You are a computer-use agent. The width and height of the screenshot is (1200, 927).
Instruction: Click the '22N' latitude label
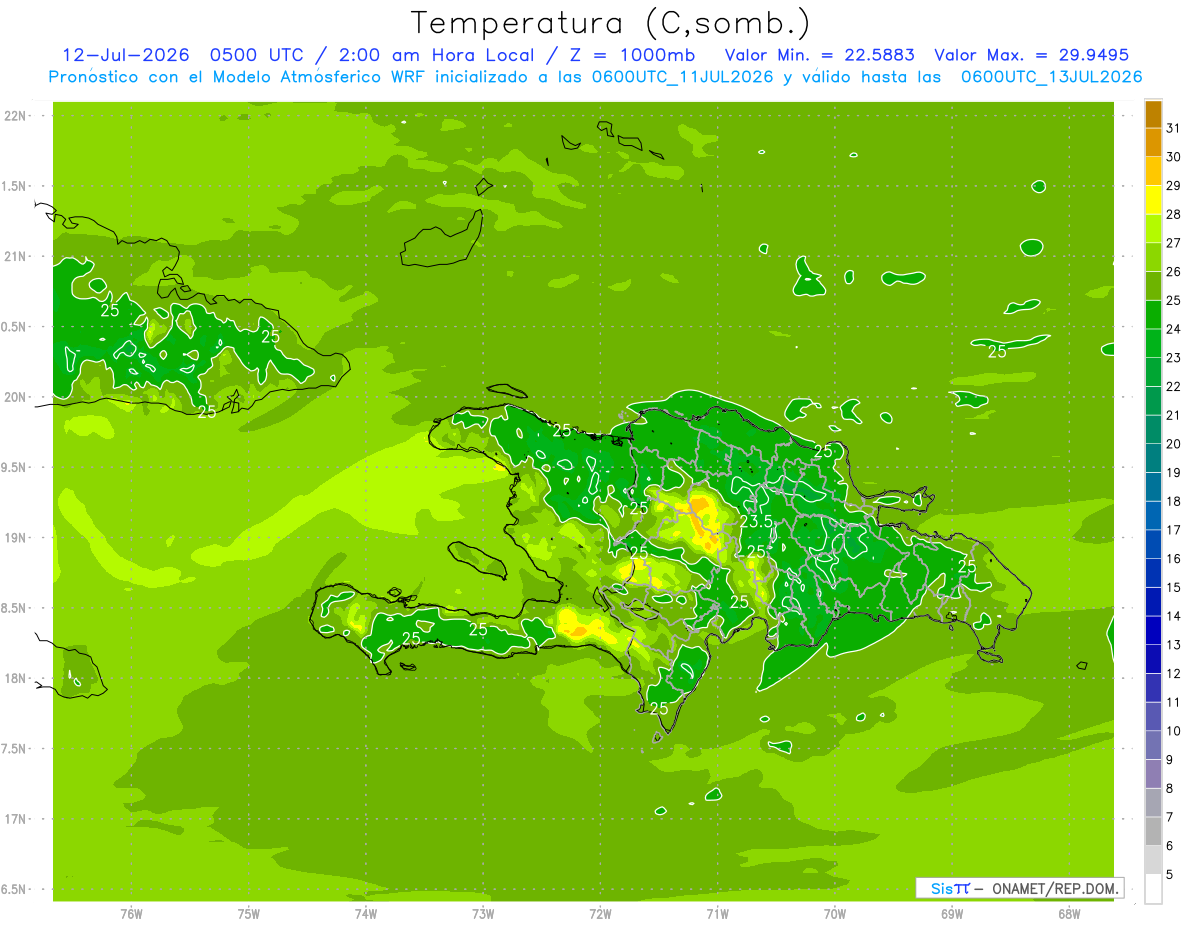(17, 116)
